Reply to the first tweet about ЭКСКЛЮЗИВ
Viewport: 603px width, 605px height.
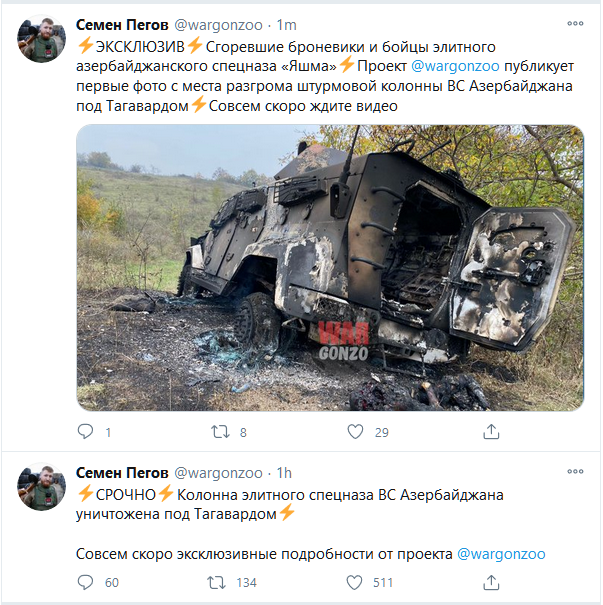85,431
